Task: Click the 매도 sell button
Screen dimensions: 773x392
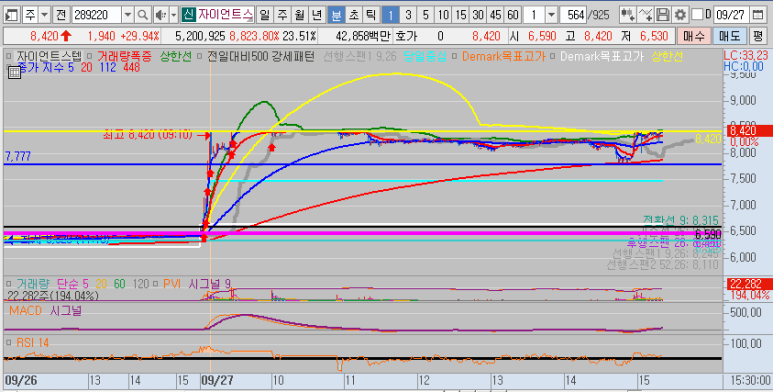Action: (x=730, y=36)
